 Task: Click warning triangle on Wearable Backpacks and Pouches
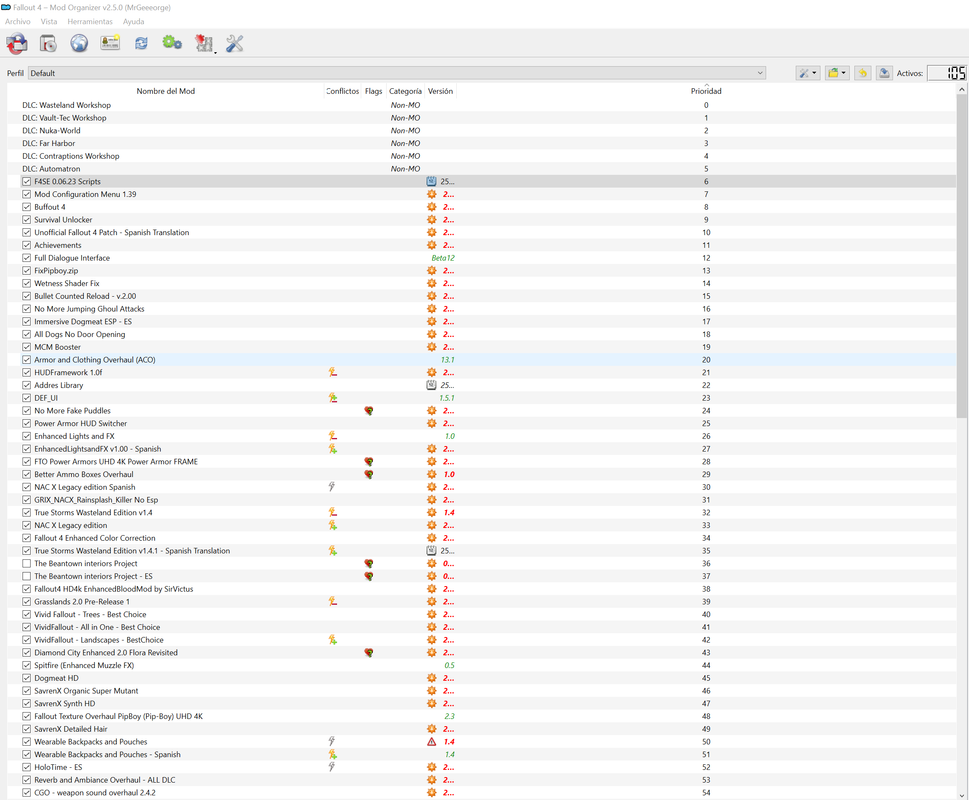click(x=431, y=742)
